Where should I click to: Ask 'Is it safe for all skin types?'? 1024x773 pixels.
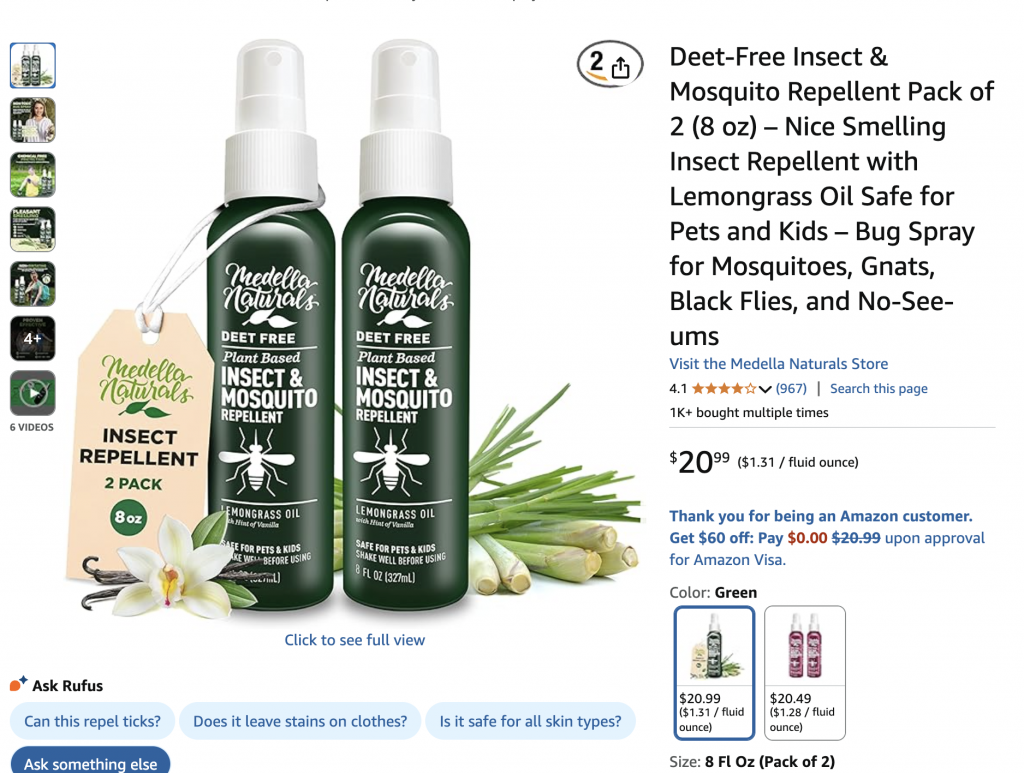point(530,721)
